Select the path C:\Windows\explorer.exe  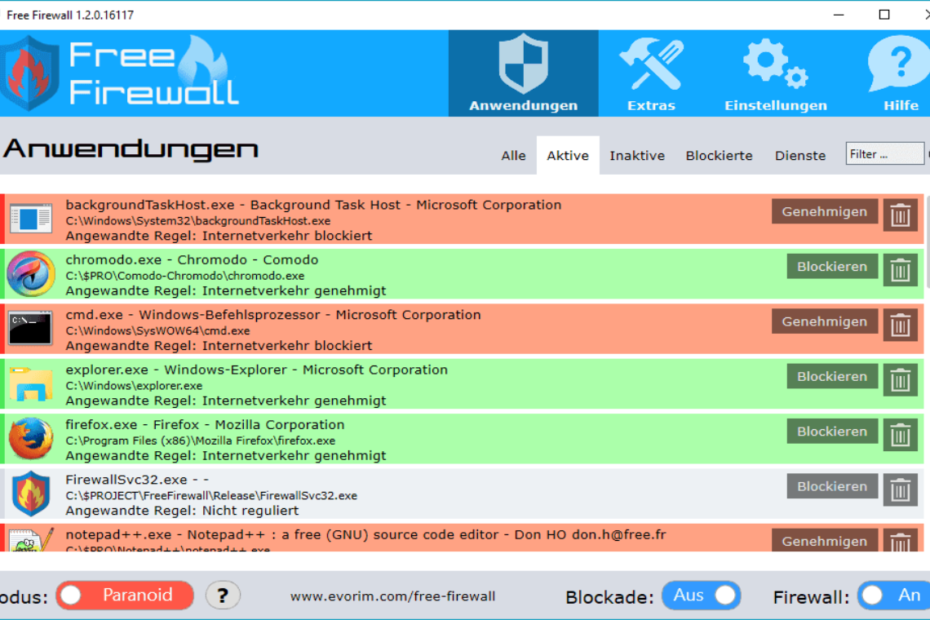pos(134,386)
